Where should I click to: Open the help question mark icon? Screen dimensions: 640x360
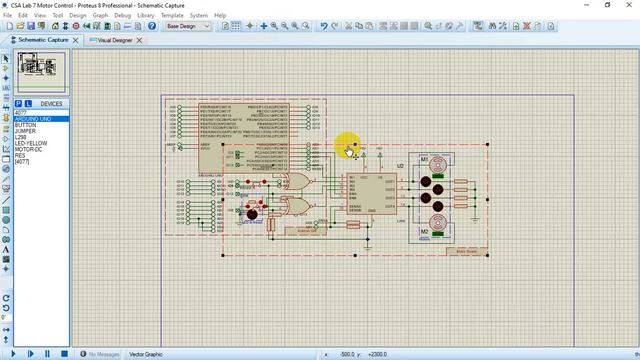pyautogui.click(x=152, y=26)
